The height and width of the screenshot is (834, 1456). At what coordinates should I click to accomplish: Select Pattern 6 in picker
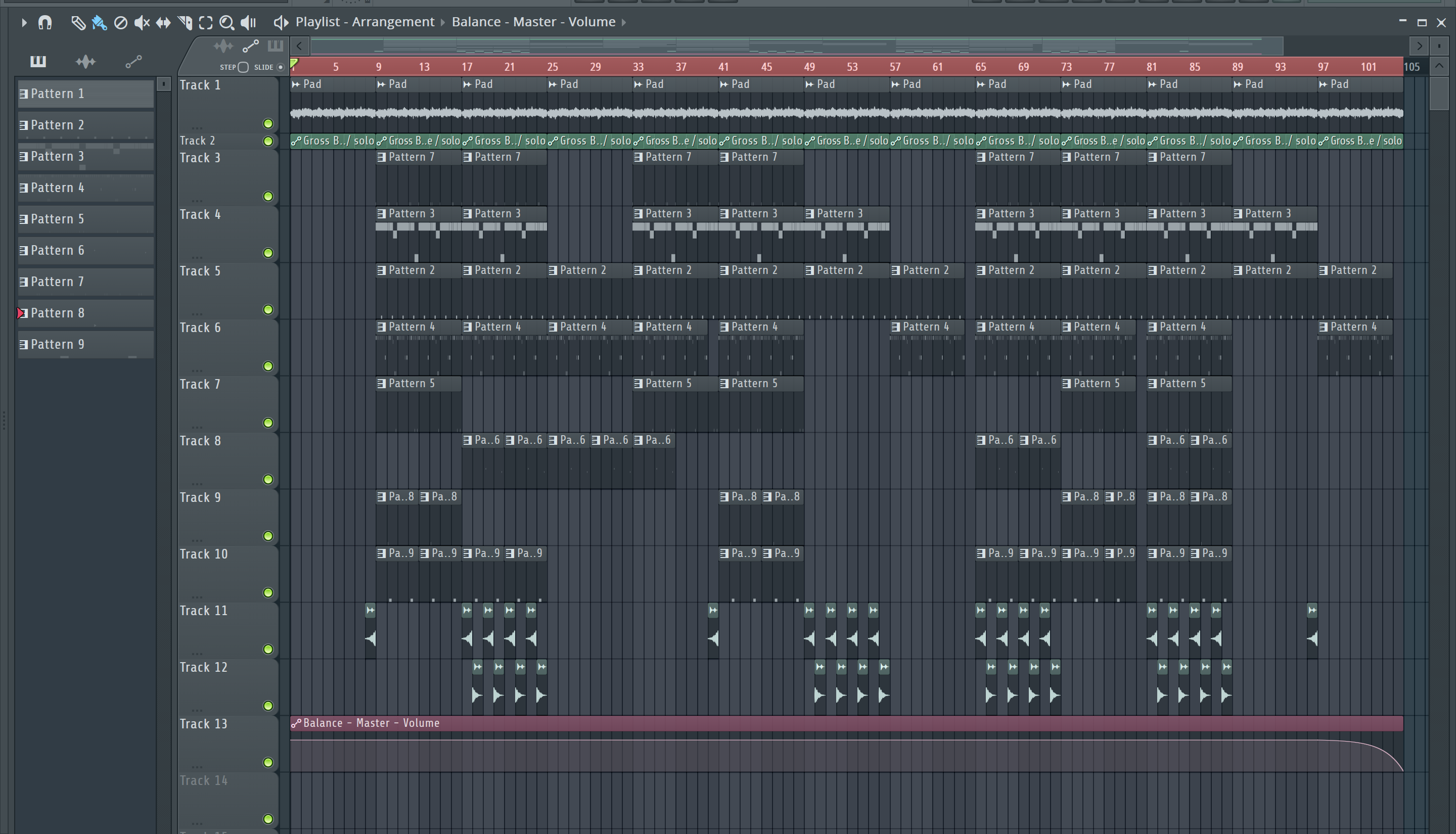point(86,251)
